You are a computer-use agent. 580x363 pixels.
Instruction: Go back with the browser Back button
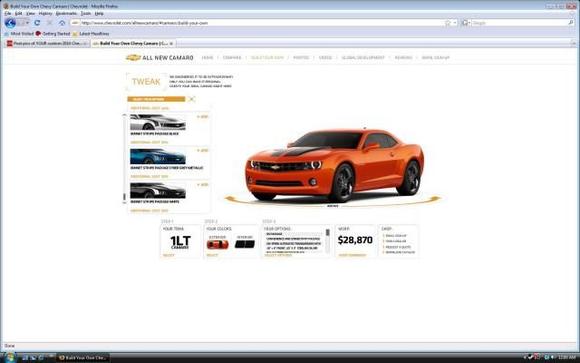10,23
